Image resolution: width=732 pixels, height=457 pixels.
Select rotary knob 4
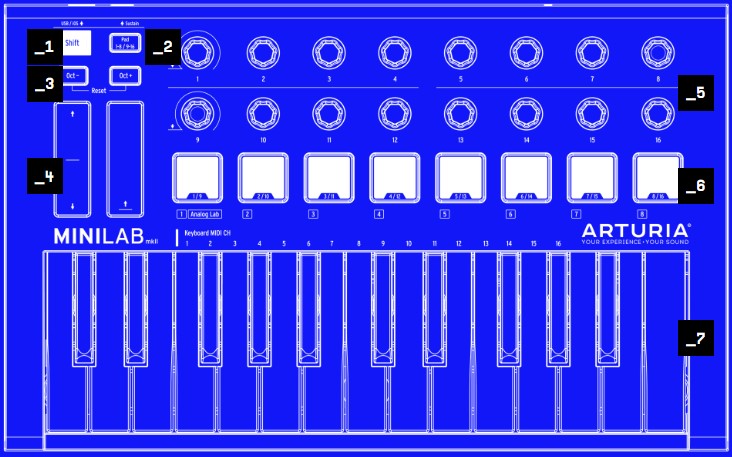pos(395,52)
